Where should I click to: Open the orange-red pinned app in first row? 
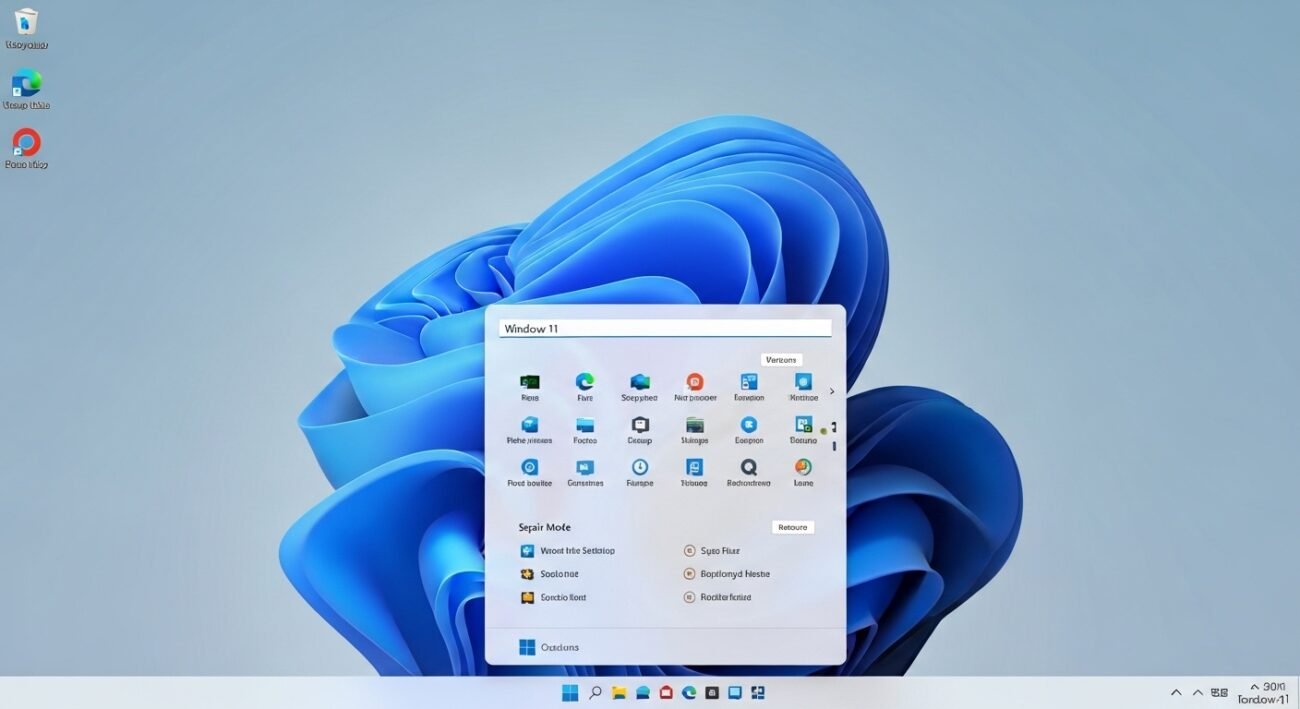694,382
